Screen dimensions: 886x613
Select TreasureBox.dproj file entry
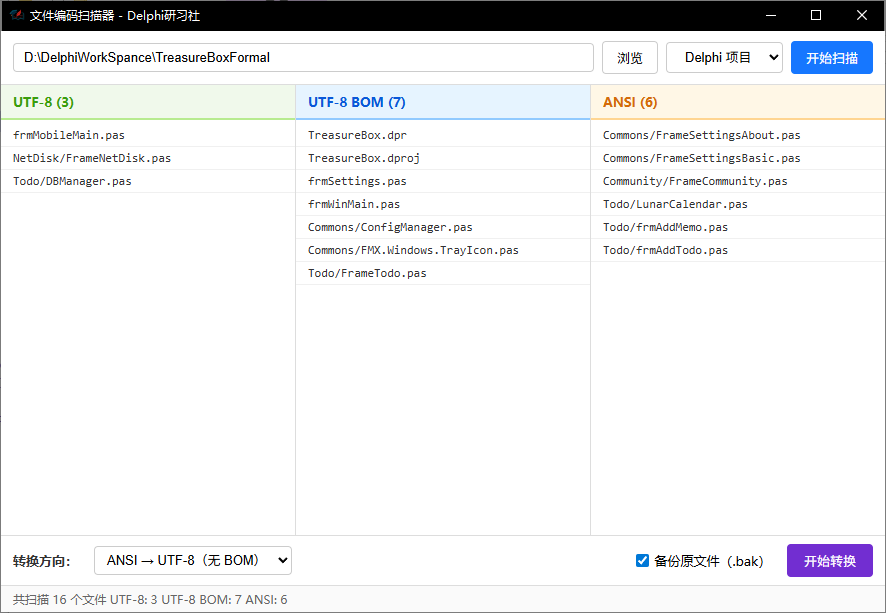point(443,158)
